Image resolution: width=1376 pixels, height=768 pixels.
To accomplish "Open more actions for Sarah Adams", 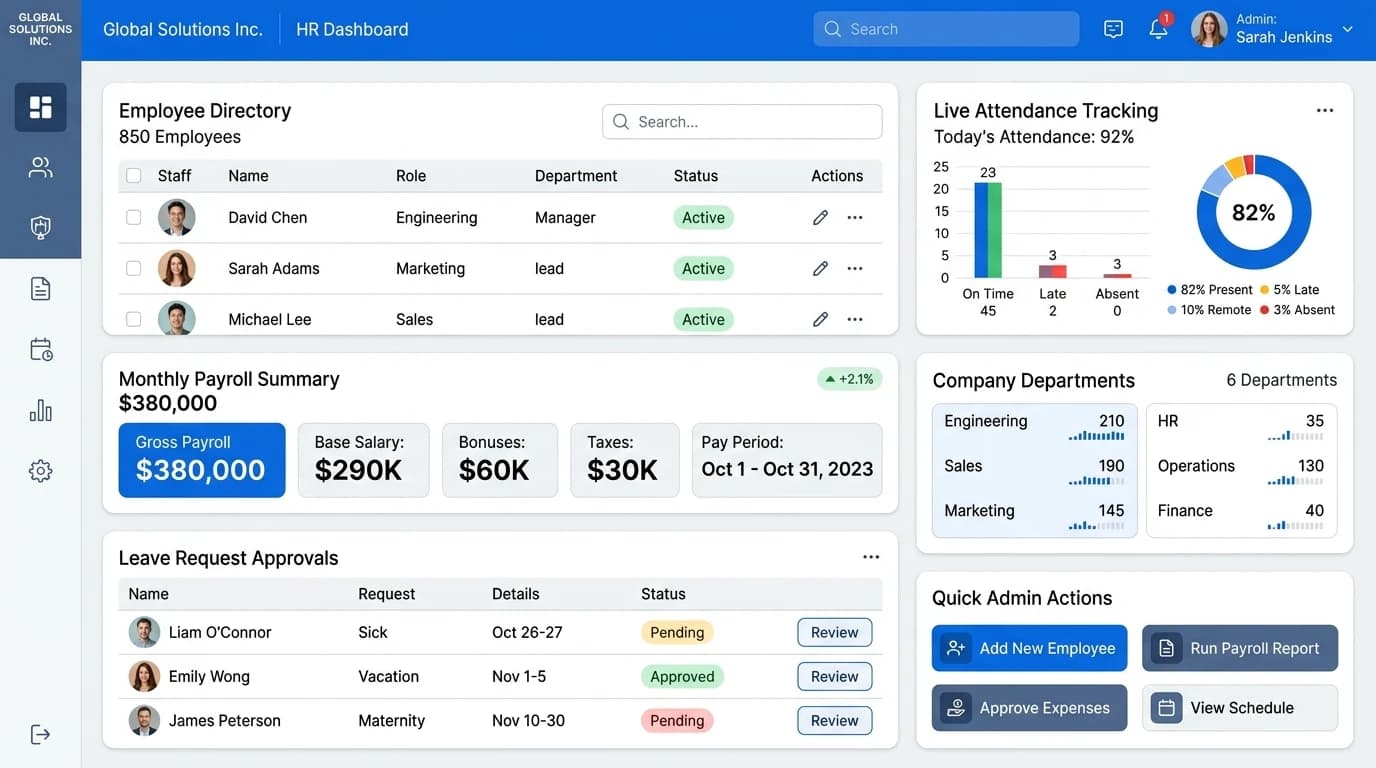I will (855, 269).
